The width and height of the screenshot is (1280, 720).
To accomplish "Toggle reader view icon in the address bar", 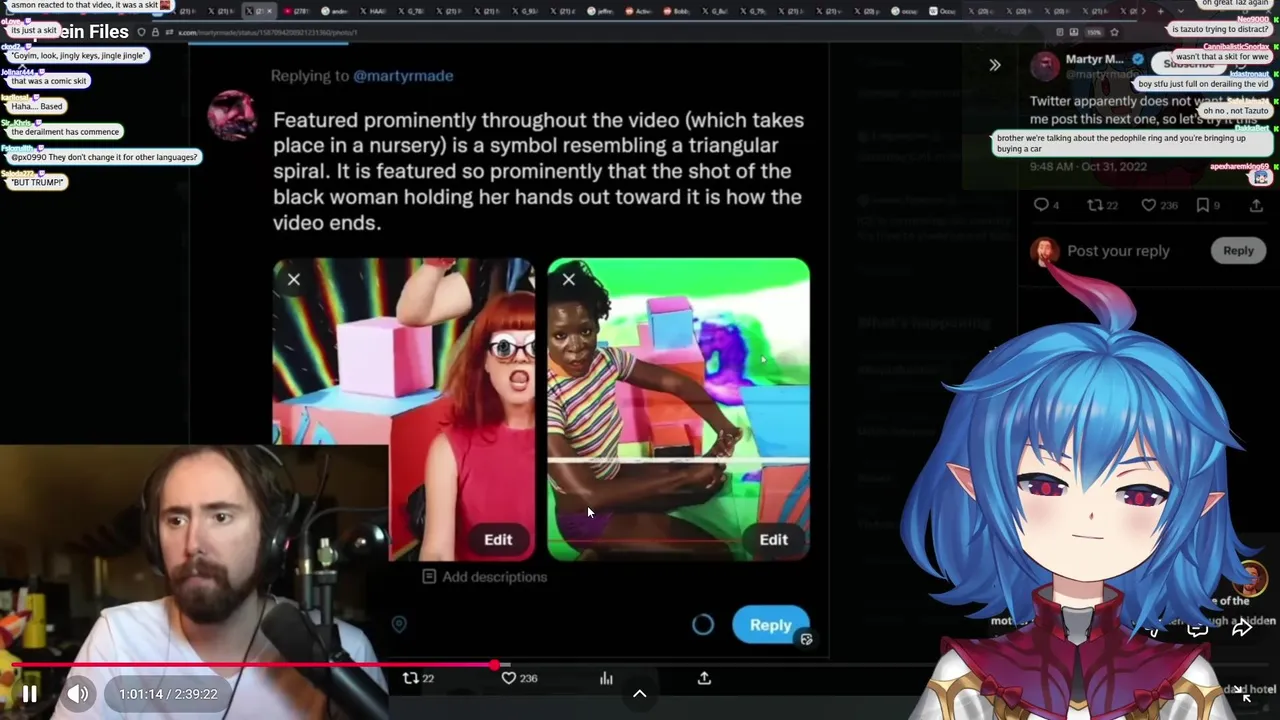I will pos(1059,32).
